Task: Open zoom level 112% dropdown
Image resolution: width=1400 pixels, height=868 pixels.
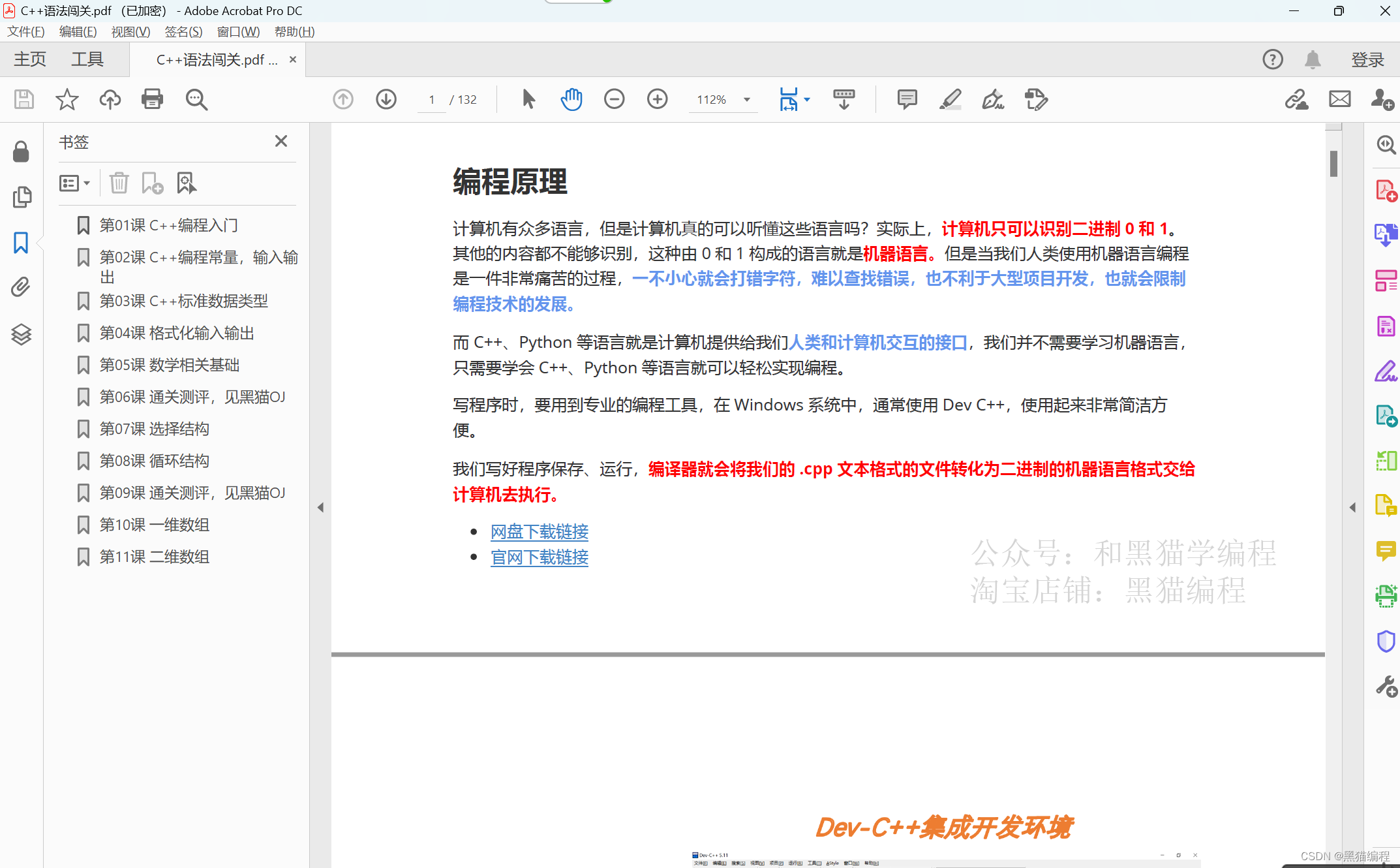Action: pyautogui.click(x=746, y=100)
